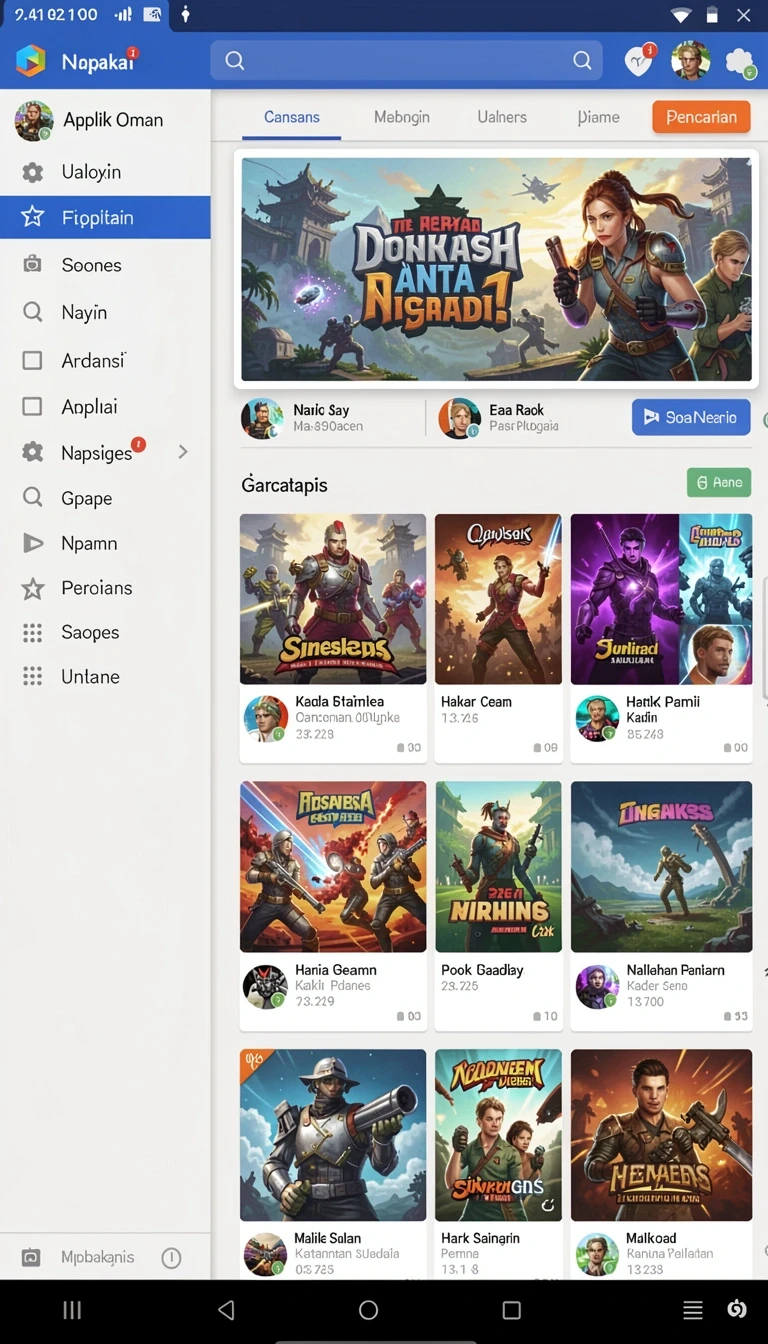Open the Rosansa game cover
The width and height of the screenshot is (768, 1344).
point(333,867)
